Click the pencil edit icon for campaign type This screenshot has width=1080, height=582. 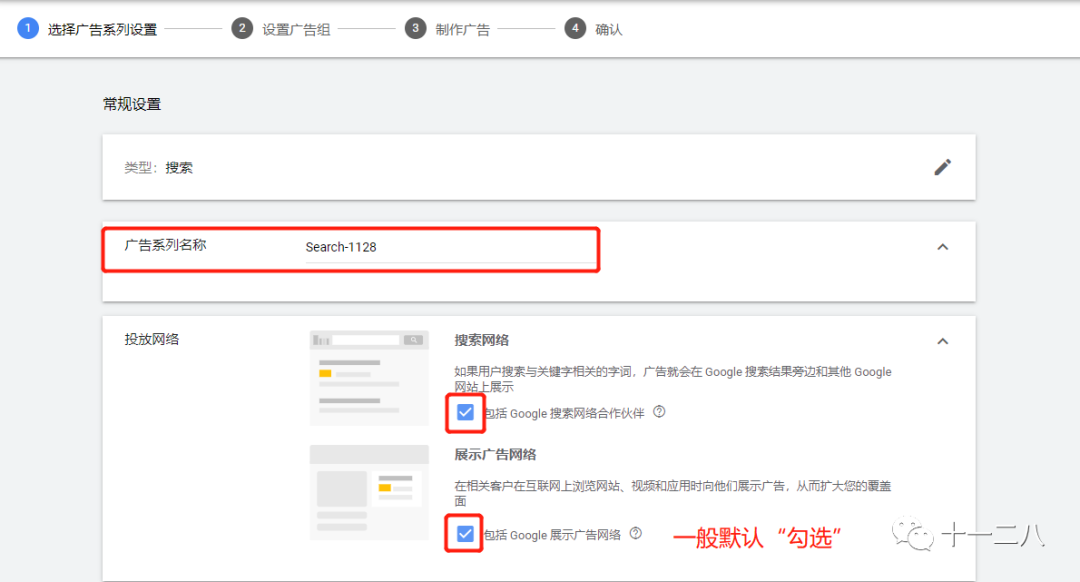click(942, 167)
